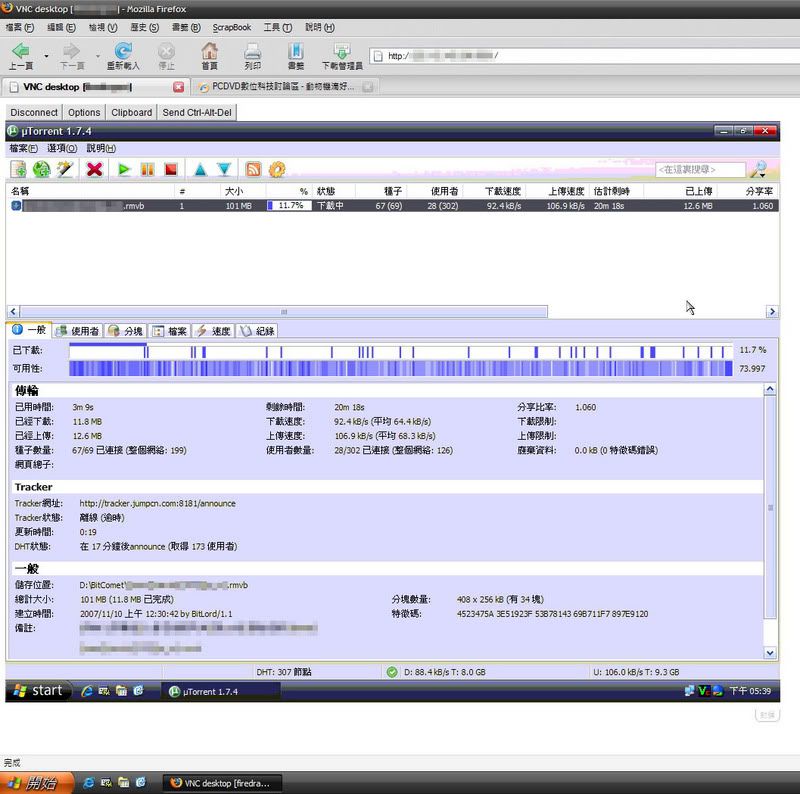The width and height of the screenshot is (800, 794).
Task: Click the torrent list horizontal scrollbar left arrow
Action: point(13,311)
